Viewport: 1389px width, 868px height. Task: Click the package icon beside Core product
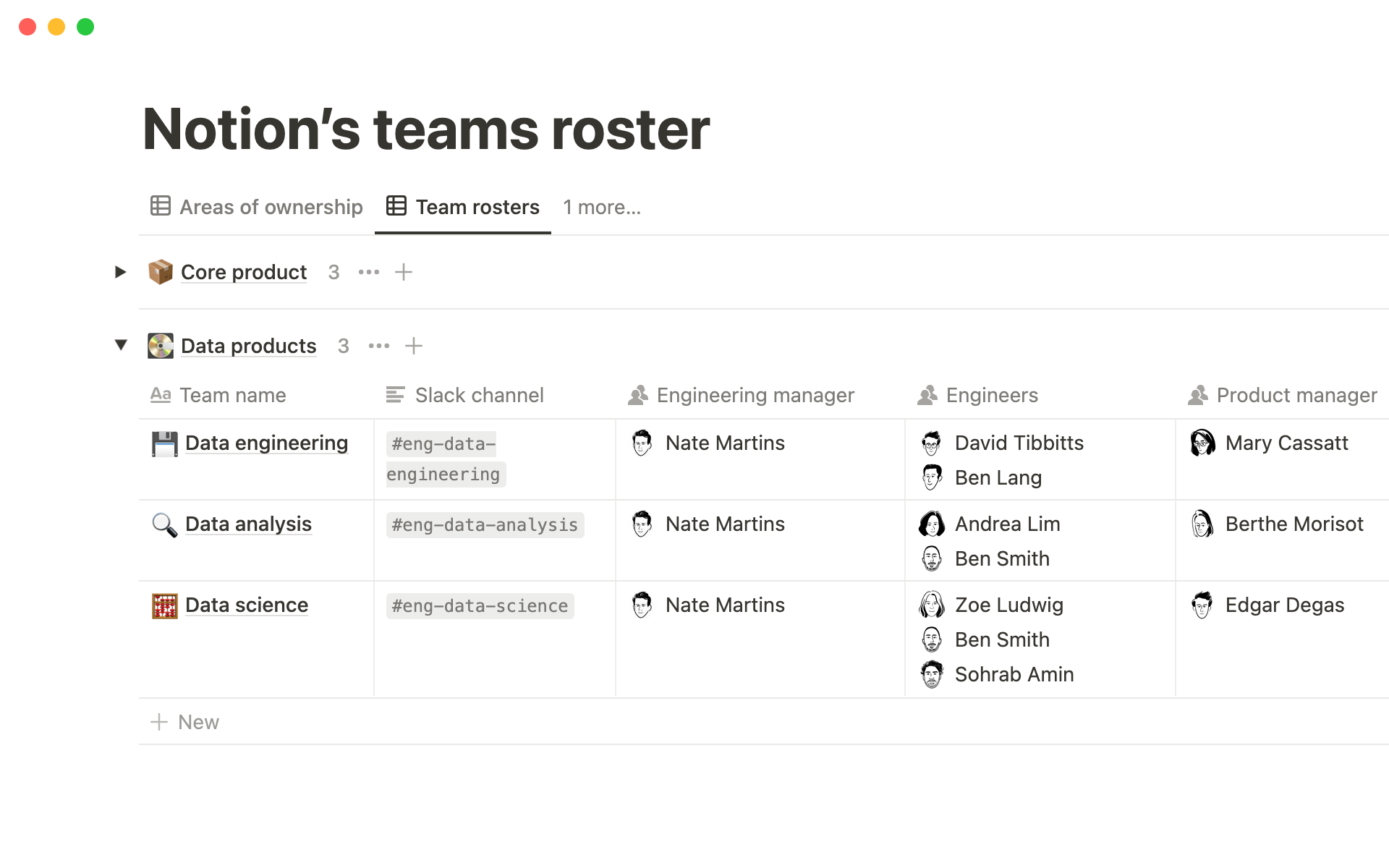[x=160, y=272]
